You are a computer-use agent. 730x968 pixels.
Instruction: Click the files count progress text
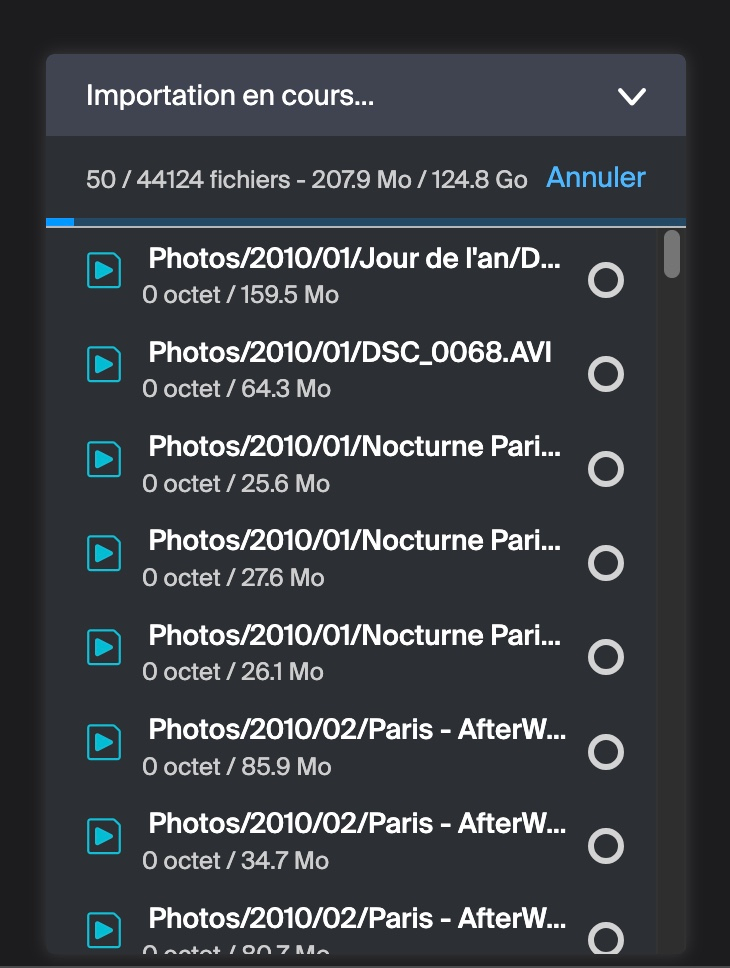[306, 180]
